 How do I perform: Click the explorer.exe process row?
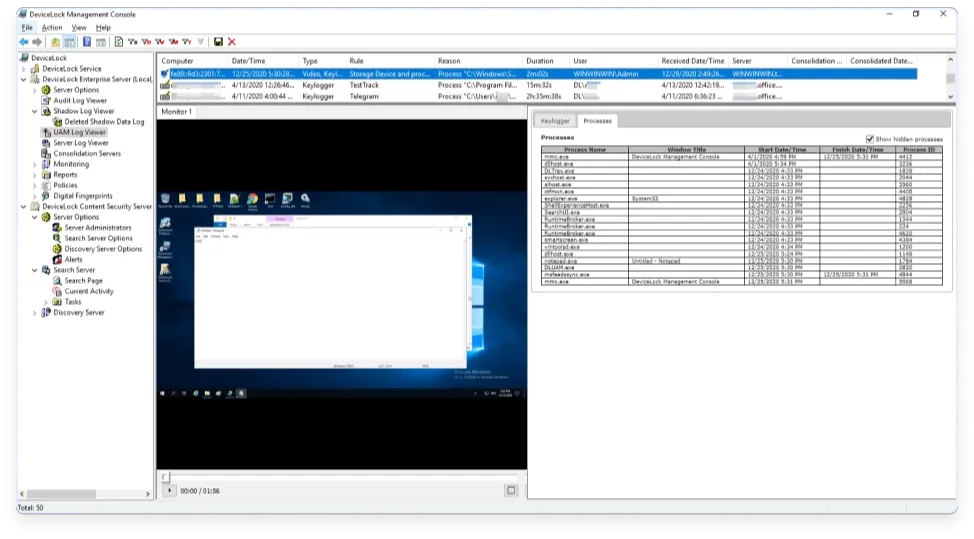(742, 199)
